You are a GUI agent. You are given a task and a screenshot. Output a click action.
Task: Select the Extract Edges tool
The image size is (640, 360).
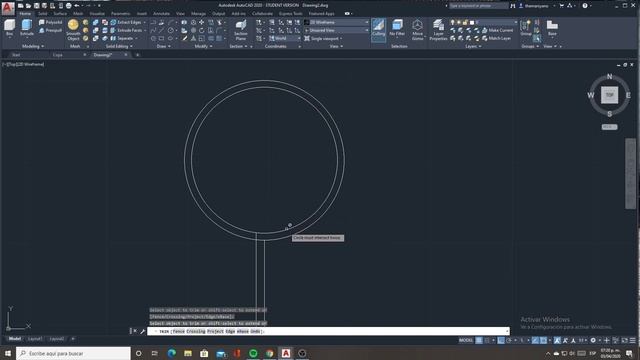point(126,22)
